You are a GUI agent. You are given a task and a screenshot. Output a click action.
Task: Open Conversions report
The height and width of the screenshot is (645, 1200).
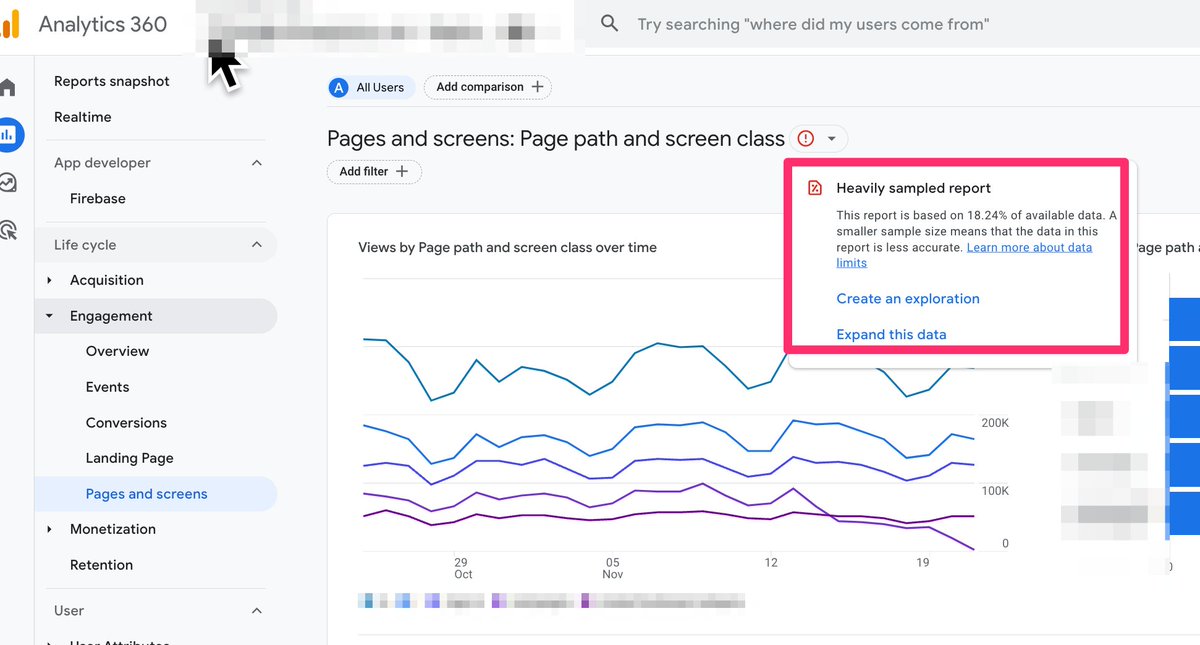[x=126, y=423]
